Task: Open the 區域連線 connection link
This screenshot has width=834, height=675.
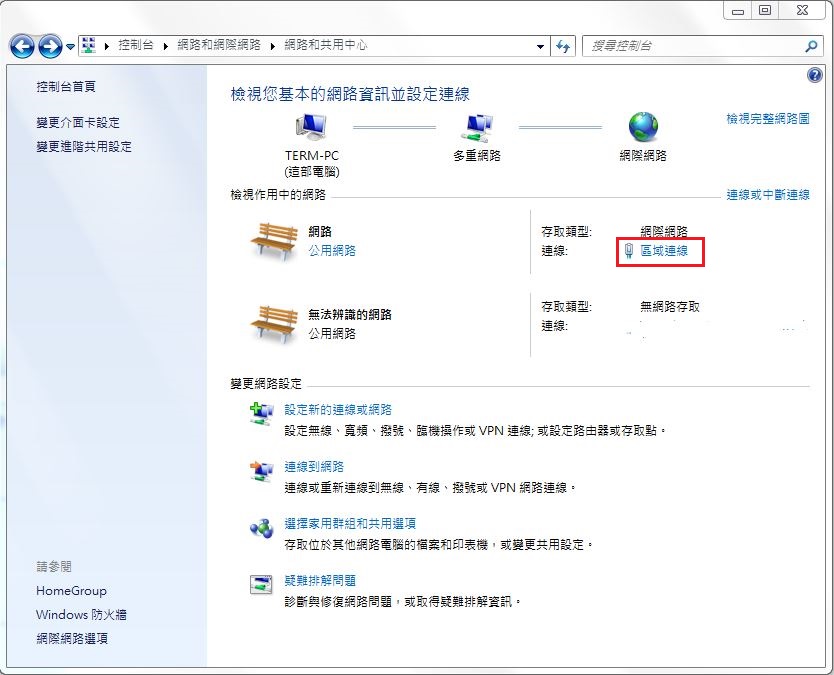Action: click(664, 251)
